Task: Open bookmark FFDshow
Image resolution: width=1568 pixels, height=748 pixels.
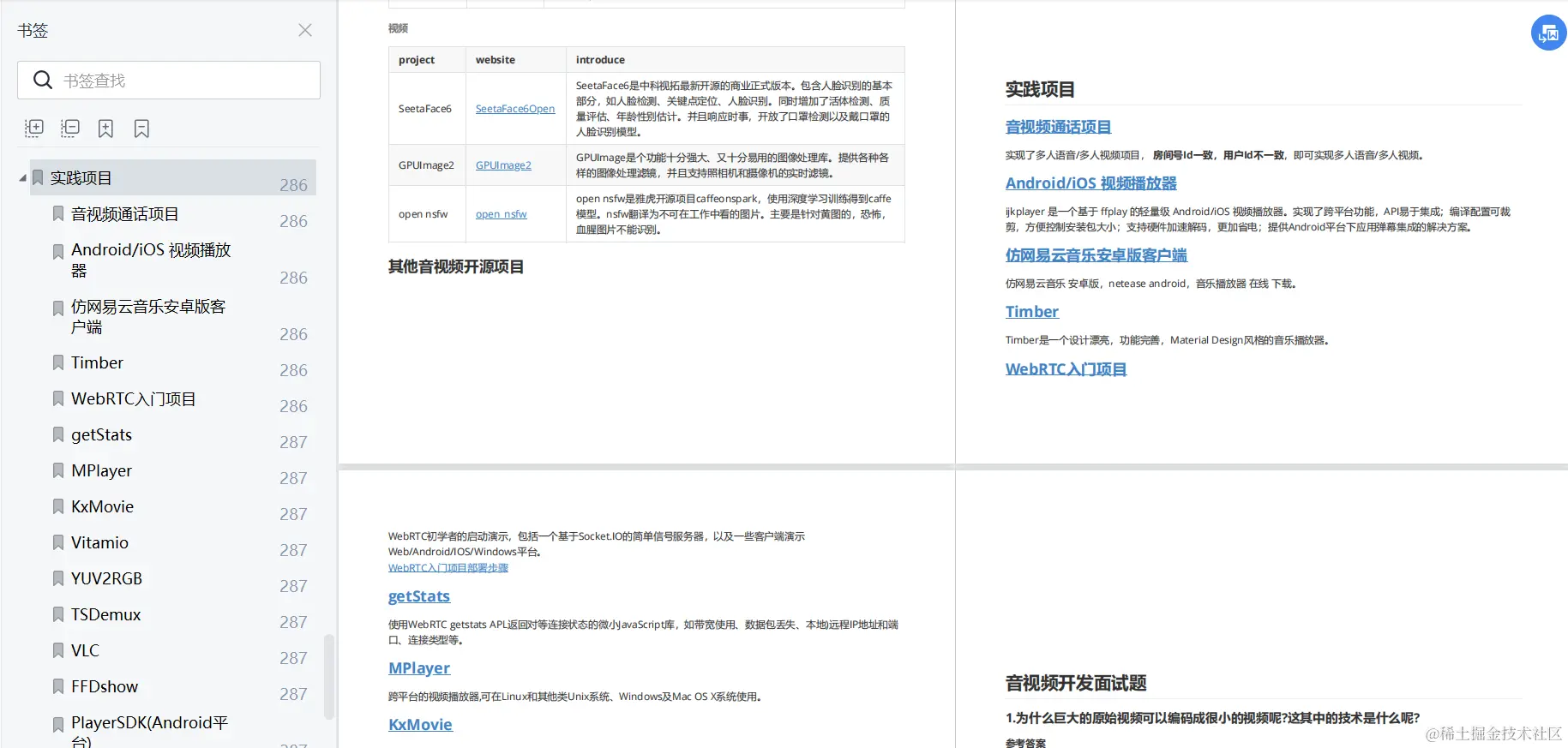Action: coord(105,686)
